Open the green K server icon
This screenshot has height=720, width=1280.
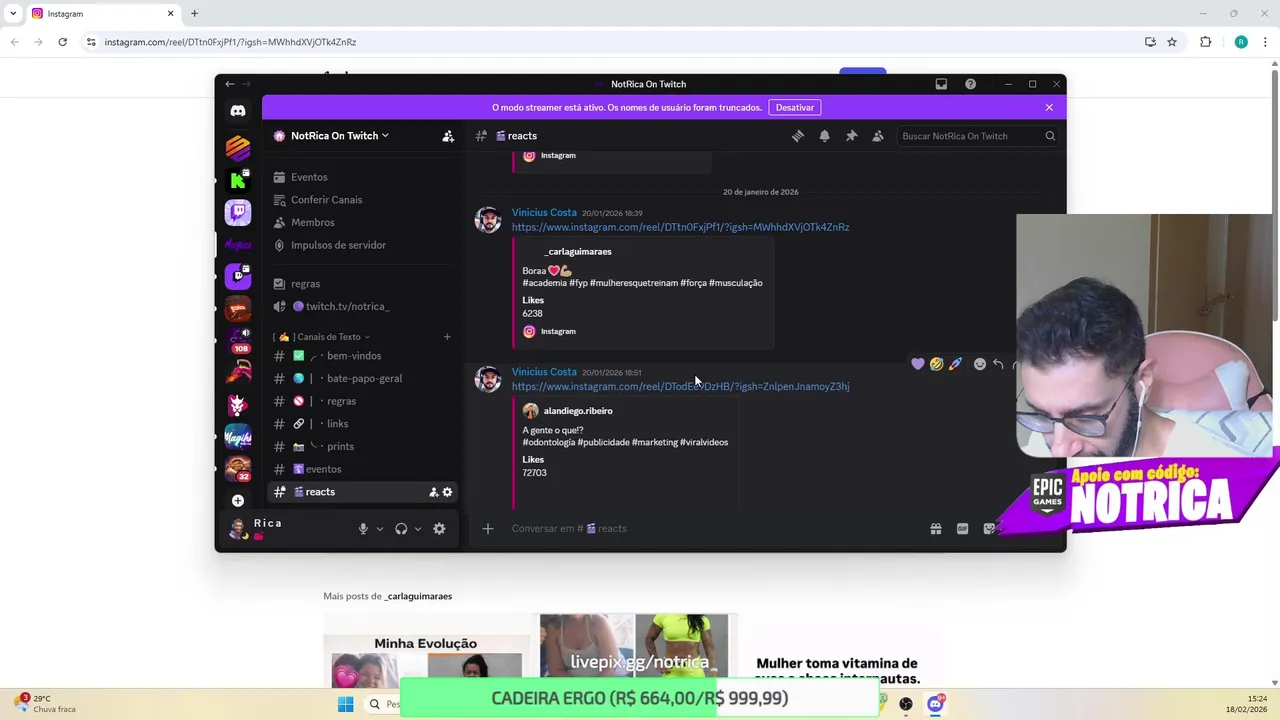click(238, 180)
